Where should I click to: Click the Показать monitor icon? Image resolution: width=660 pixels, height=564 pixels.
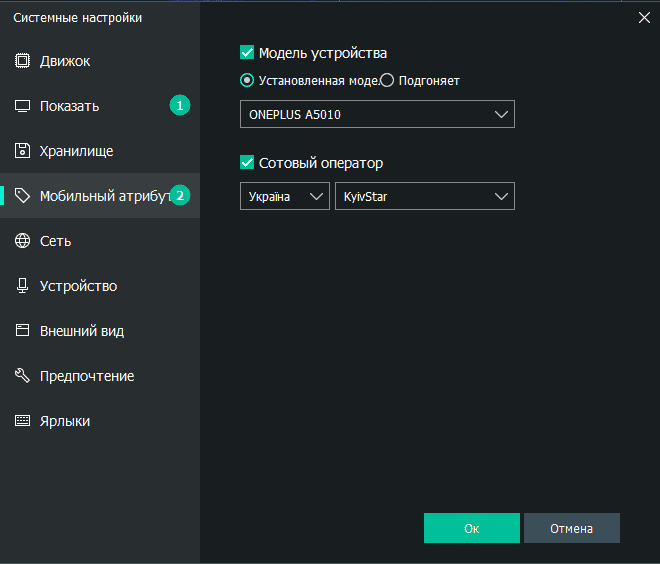(22, 106)
